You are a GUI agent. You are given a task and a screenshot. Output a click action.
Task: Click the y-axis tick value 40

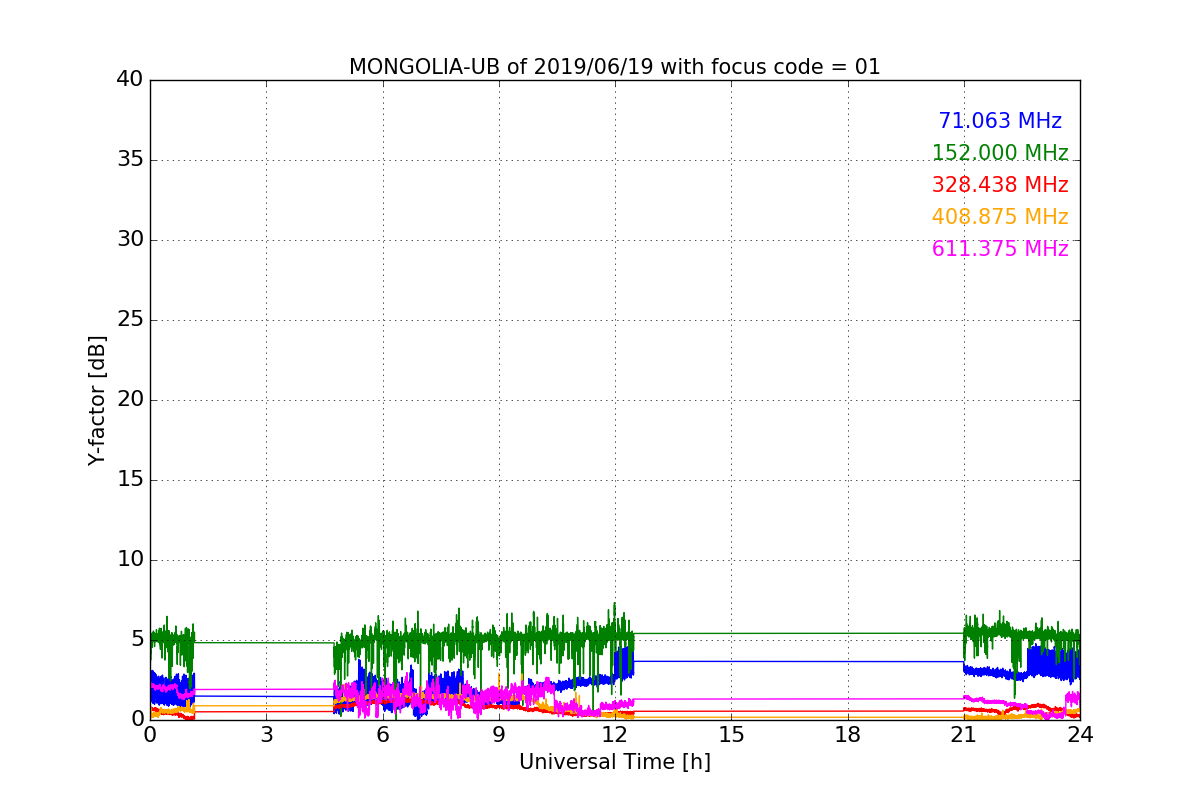pyautogui.click(x=130, y=80)
